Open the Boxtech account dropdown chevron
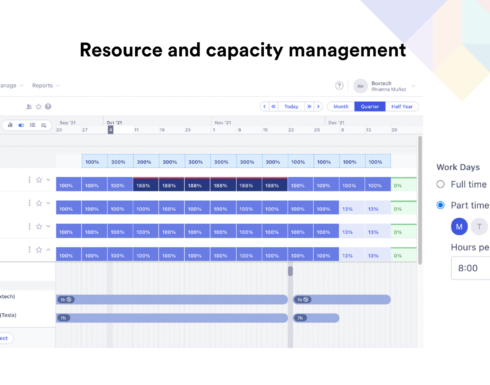This screenshot has height=385, width=490. tap(413, 86)
